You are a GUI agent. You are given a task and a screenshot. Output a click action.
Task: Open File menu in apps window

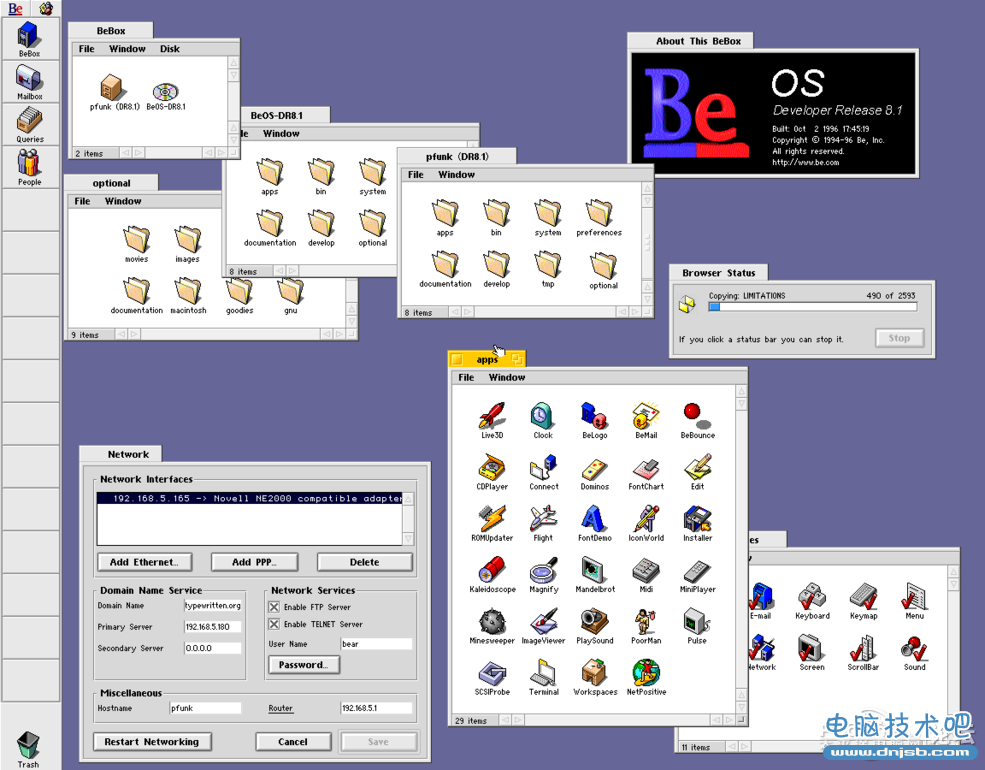tap(466, 378)
